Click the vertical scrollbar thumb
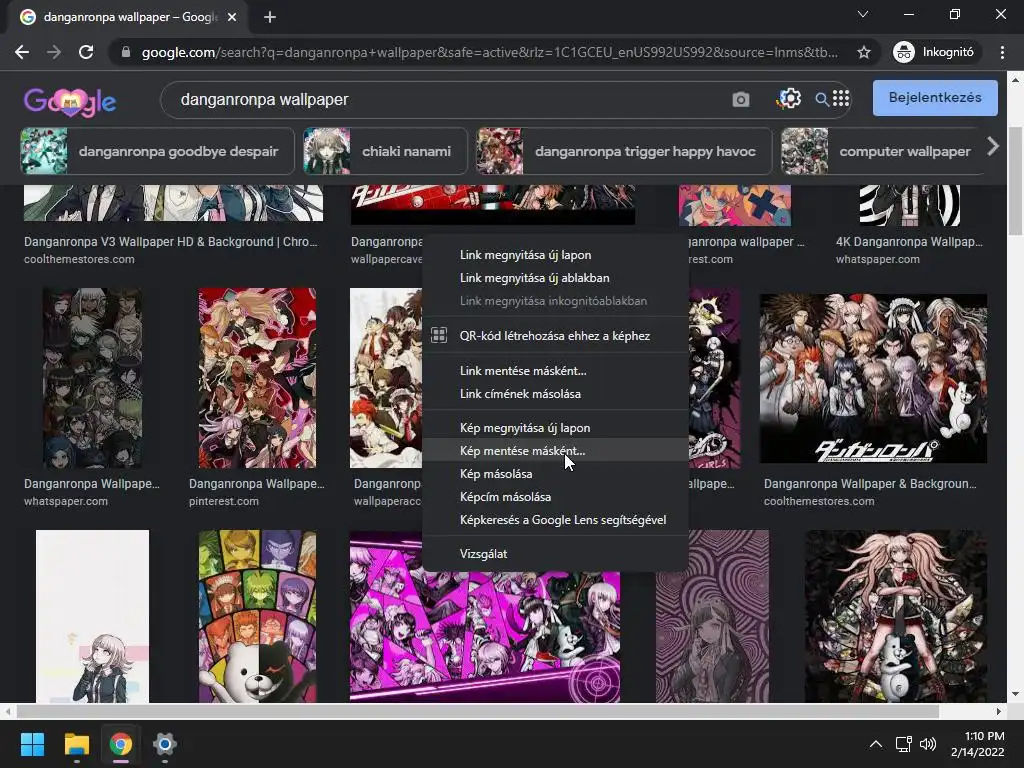This screenshot has height=768, width=1024. coord(1015,181)
